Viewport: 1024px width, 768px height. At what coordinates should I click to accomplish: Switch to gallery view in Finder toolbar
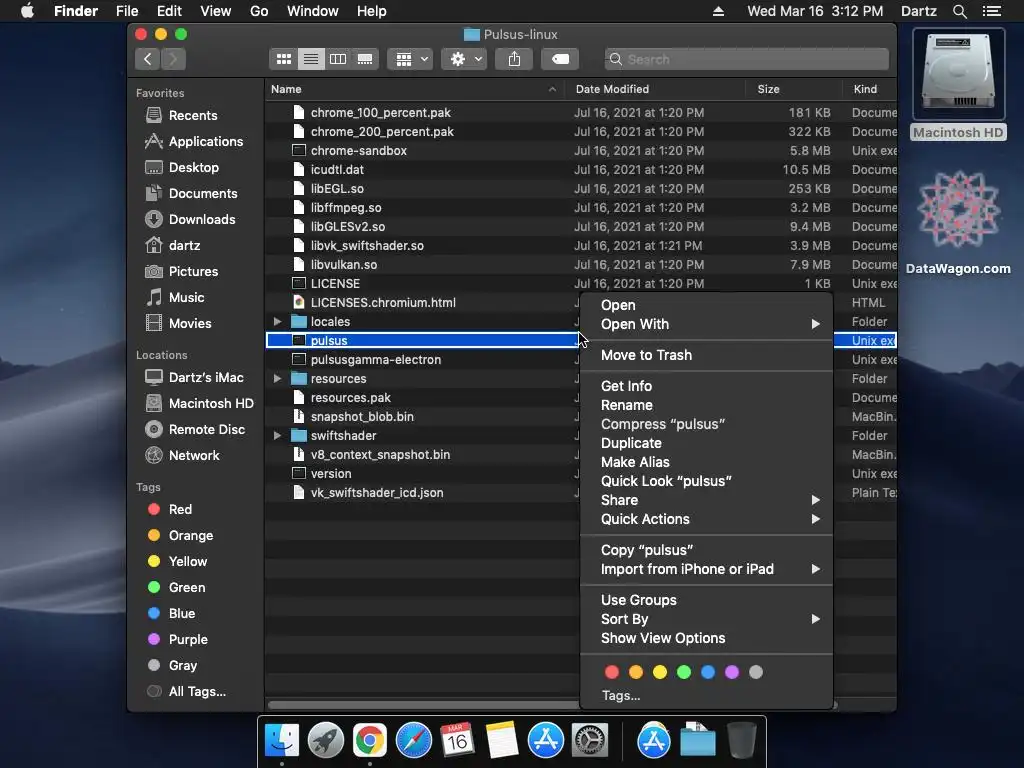(365, 59)
